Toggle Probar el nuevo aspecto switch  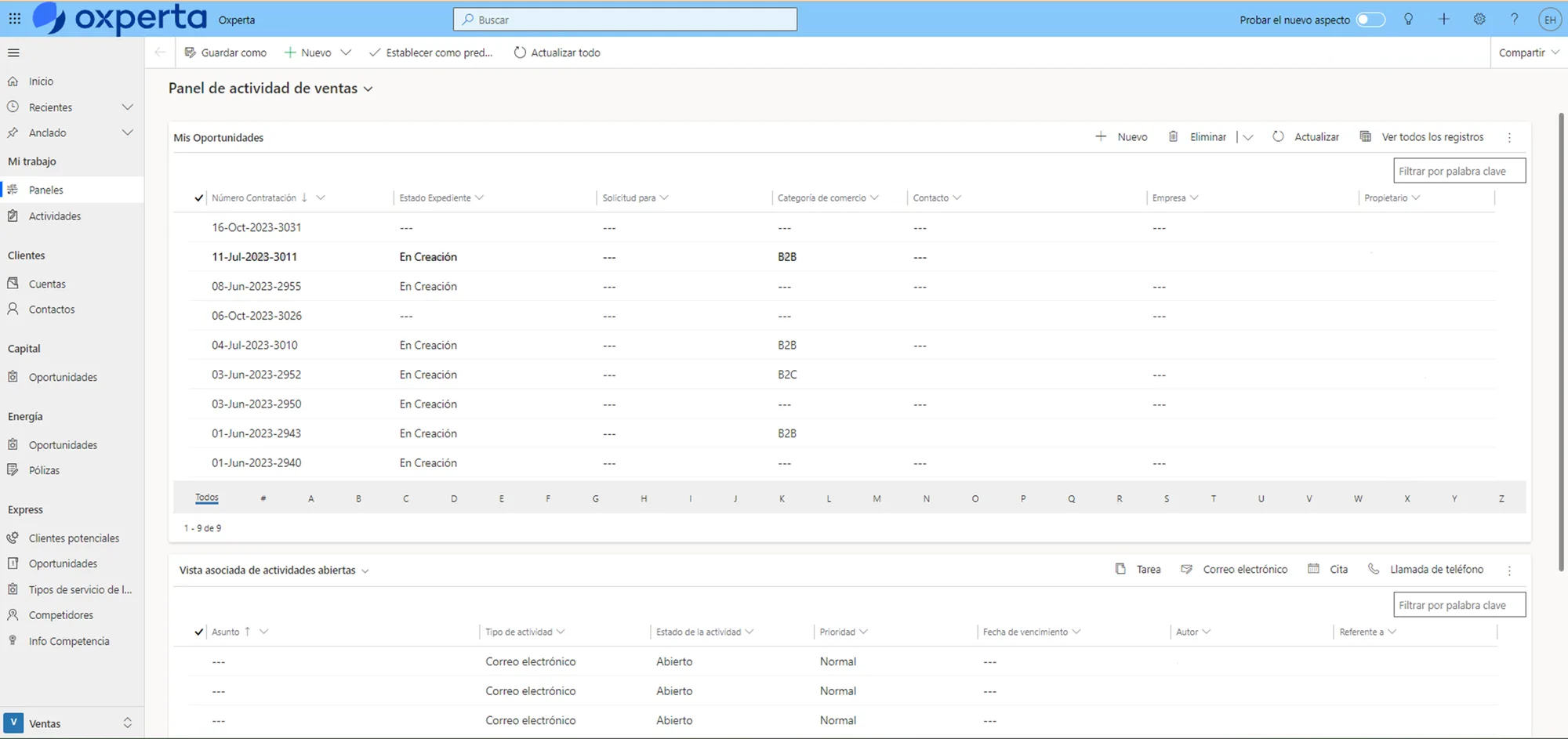(1370, 20)
